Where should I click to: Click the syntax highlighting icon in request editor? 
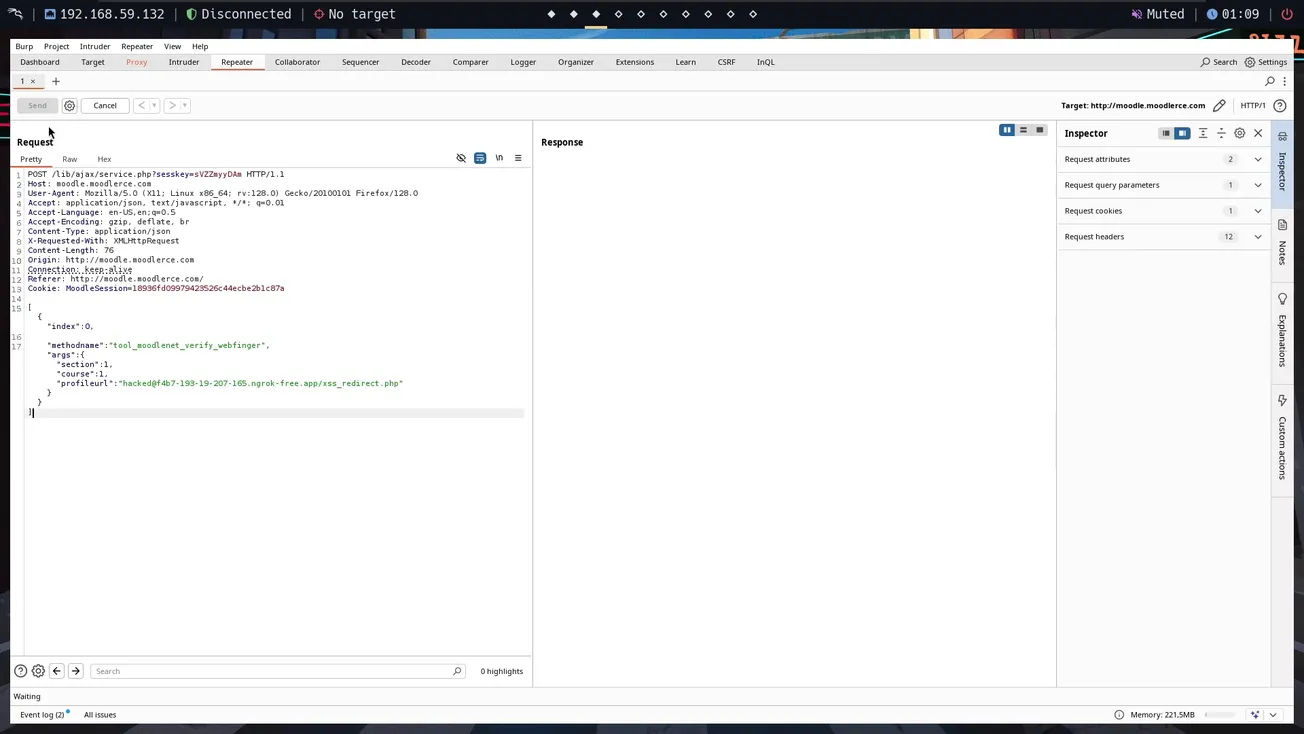coord(480,157)
